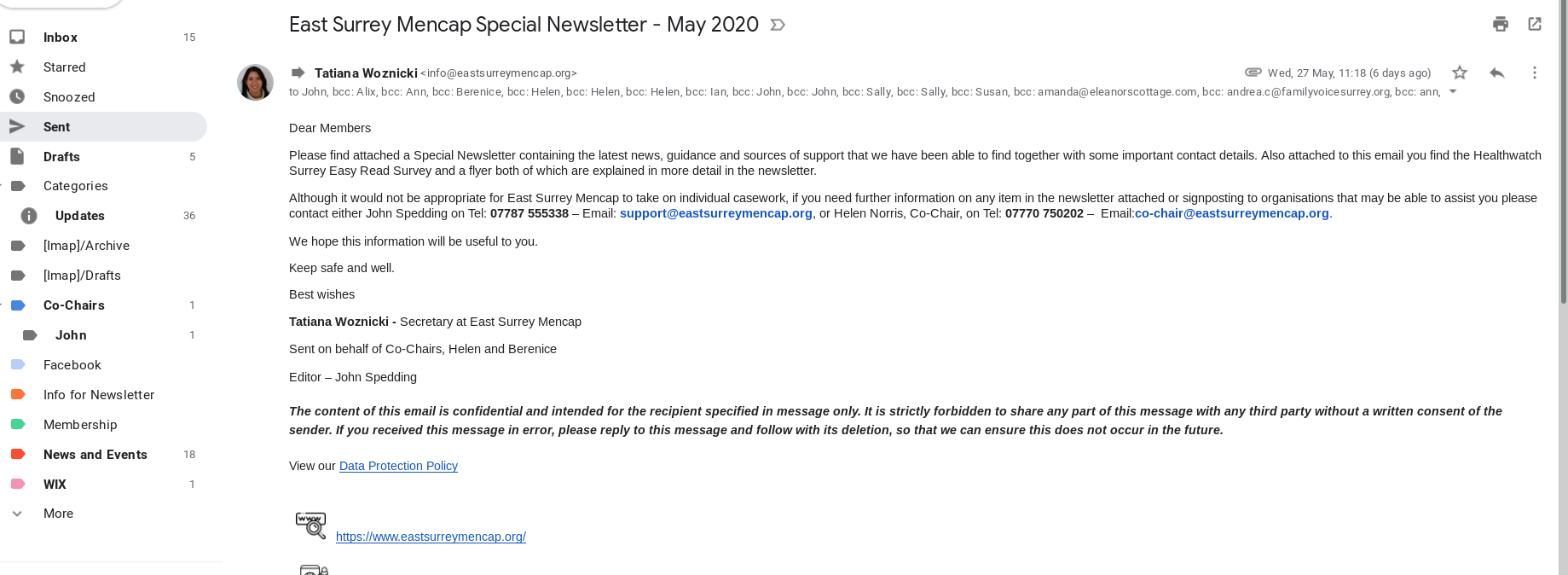Image resolution: width=1568 pixels, height=575 pixels.
Task: Collapse the Co-Chairs label group
Action: coord(3,305)
